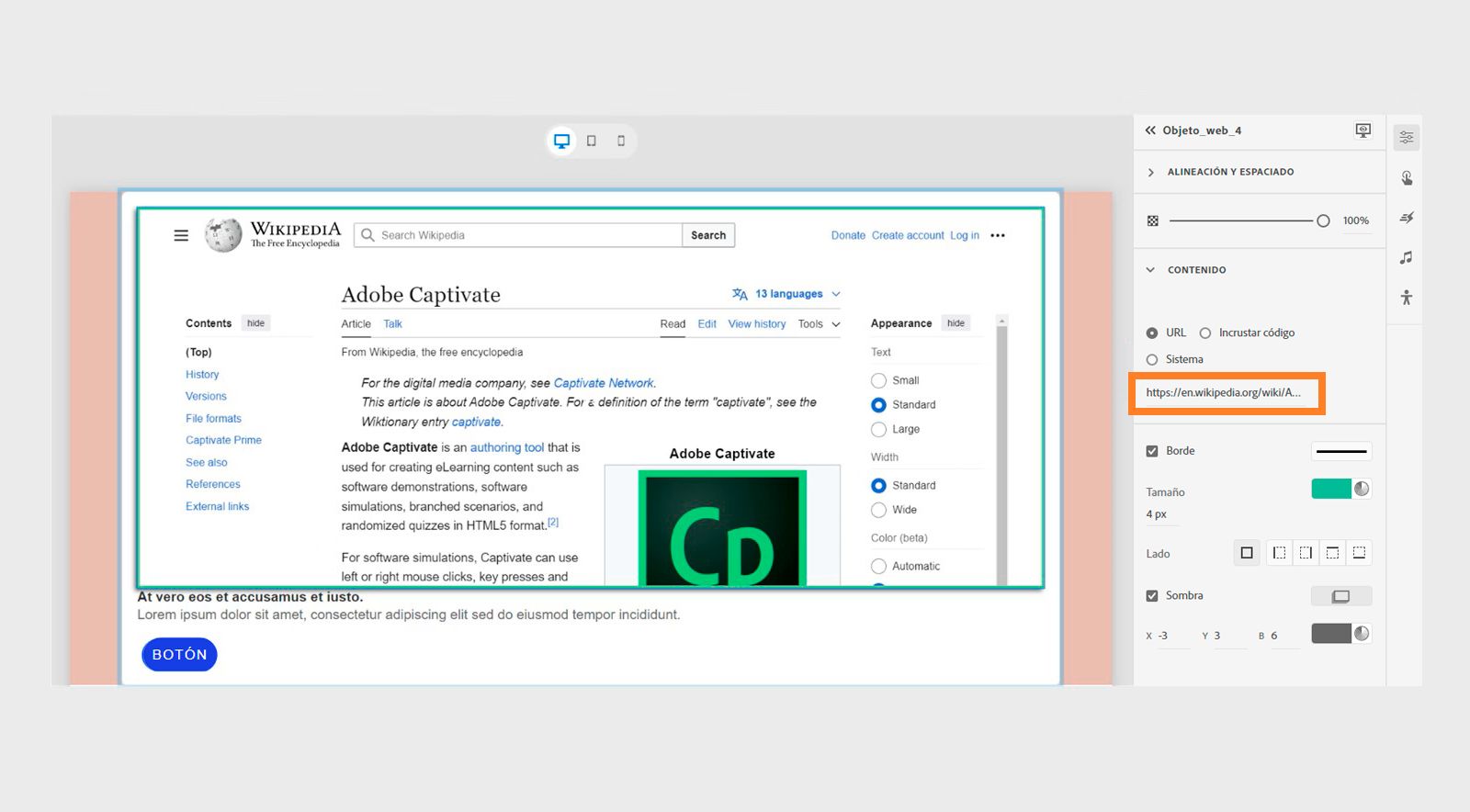Click the preview monitor icon beside Objeto_web_4
Viewport: 1470px width, 812px height.
pos(1363,130)
